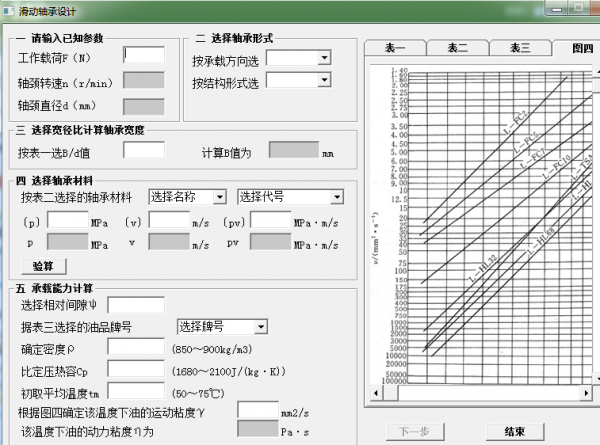This screenshot has height=445, width=600.
Task: Expand the 选择名称 material dropdown
Action: click(220, 197)
